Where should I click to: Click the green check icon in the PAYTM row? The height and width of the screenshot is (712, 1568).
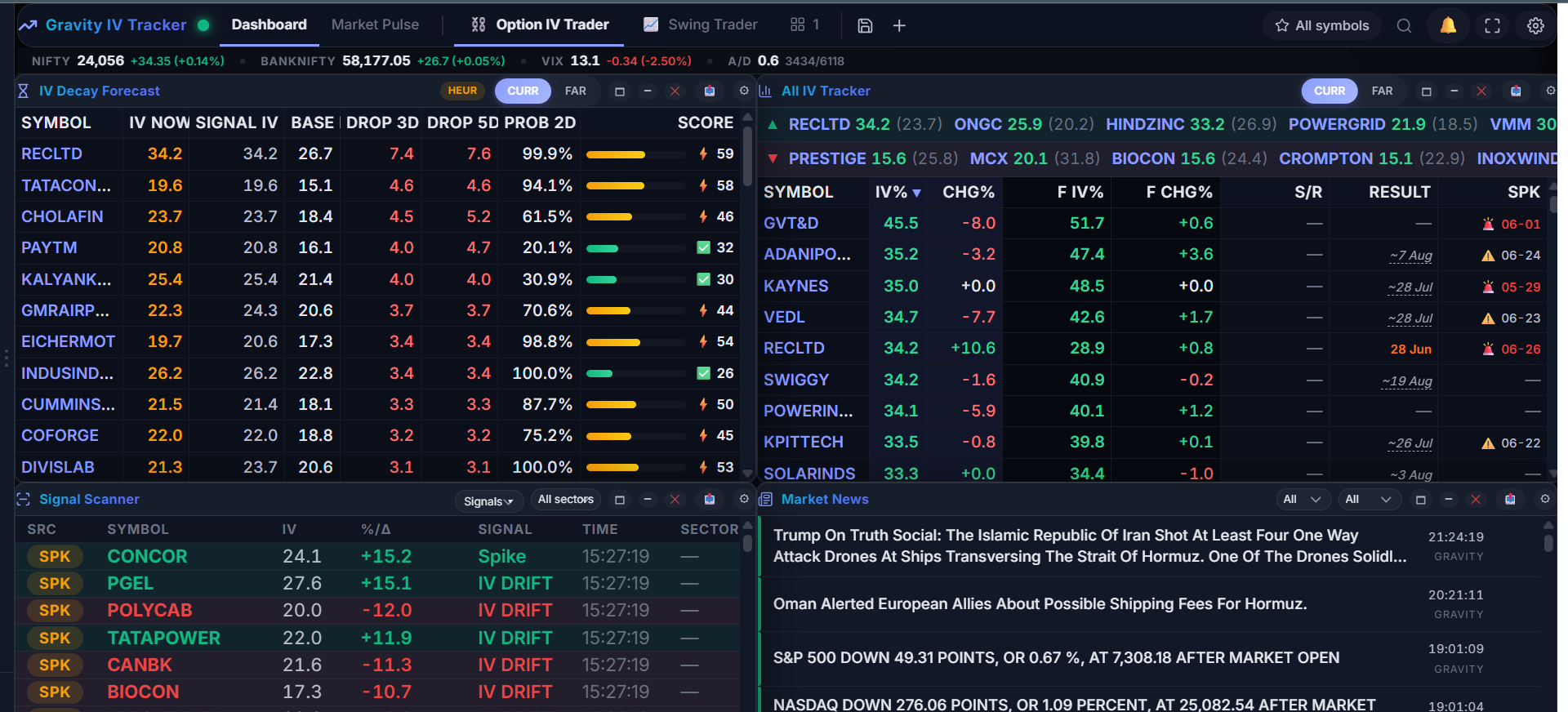[x=703, y=247]
